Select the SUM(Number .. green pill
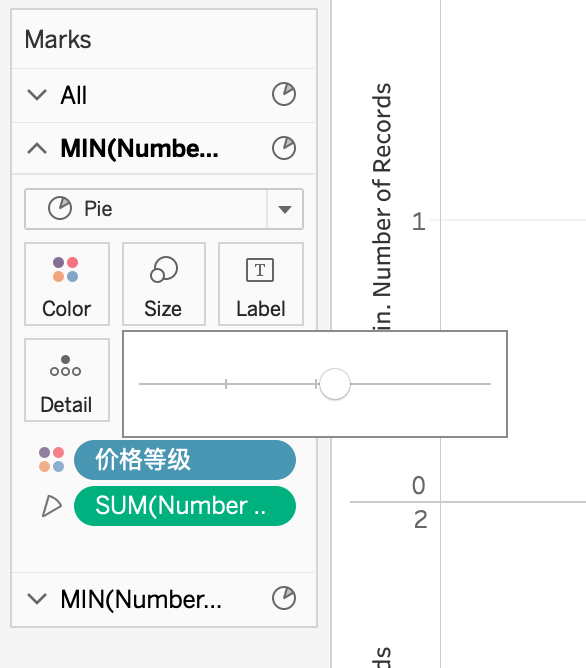 [x=185, y=506]
